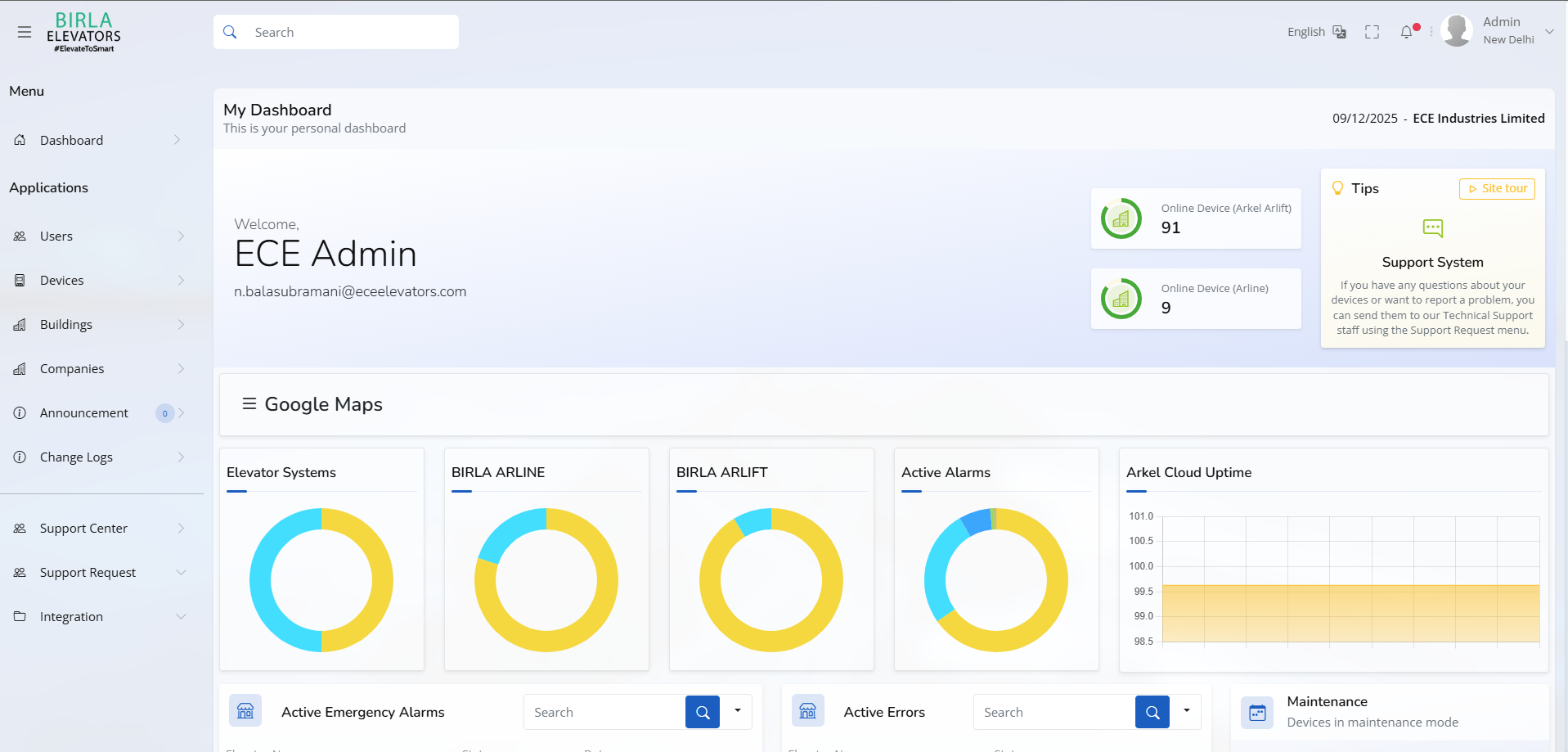Open the Admin account dropdown arrow

[x=1549, y=31]
